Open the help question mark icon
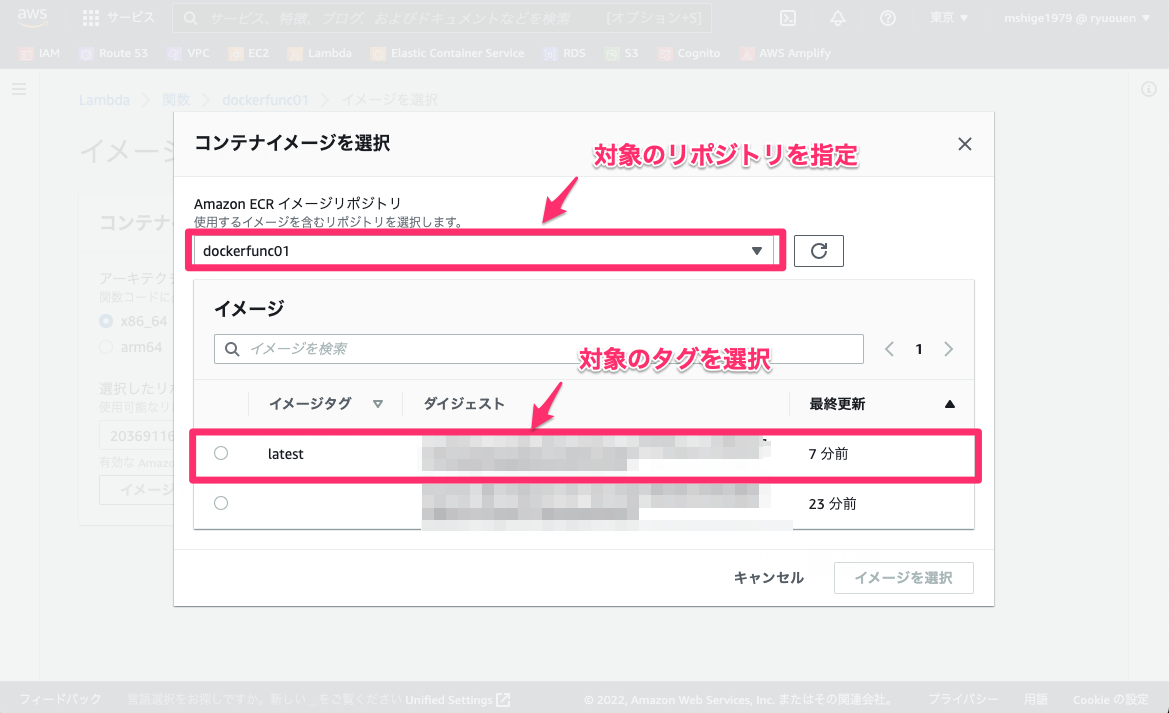The image size is (1169, 713). coord(887,18)
